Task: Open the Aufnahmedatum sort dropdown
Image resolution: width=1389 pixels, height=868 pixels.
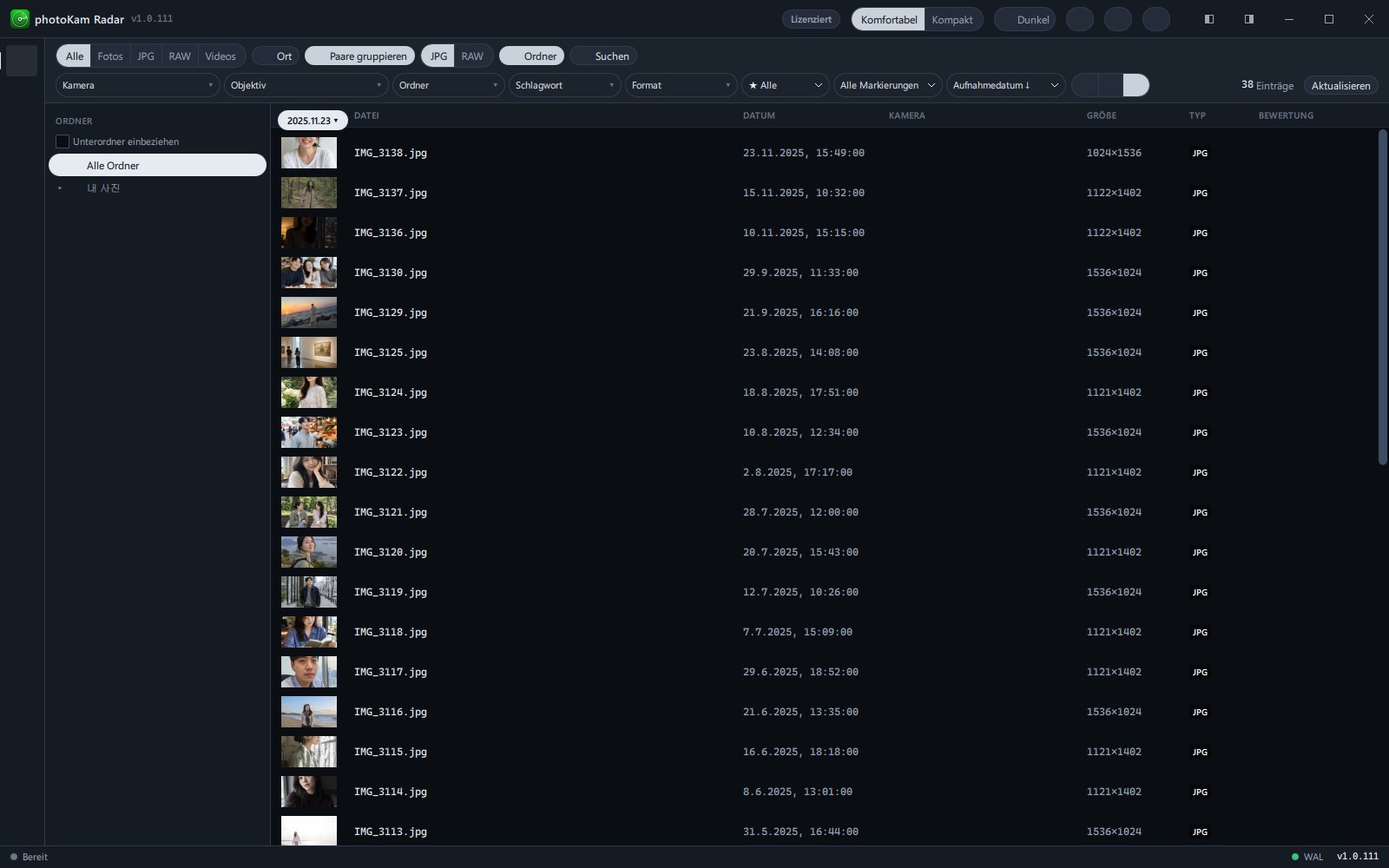Action: pyautogui.click(x=1005, y=85)
